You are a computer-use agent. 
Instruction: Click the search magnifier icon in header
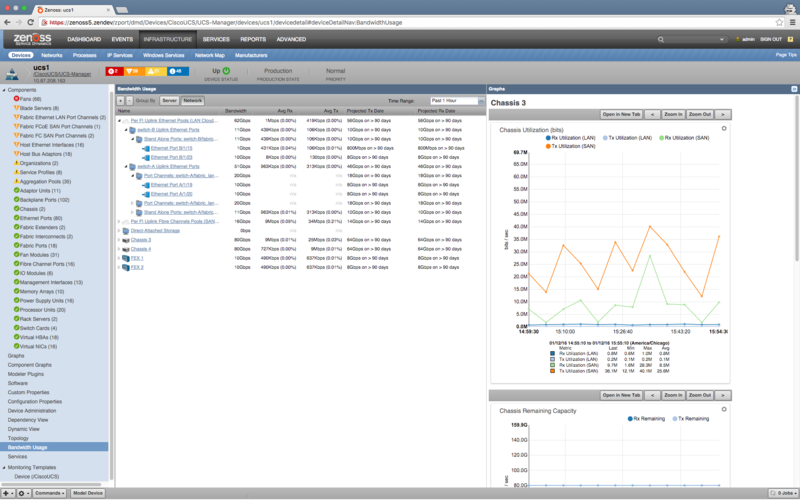point(661,39)
